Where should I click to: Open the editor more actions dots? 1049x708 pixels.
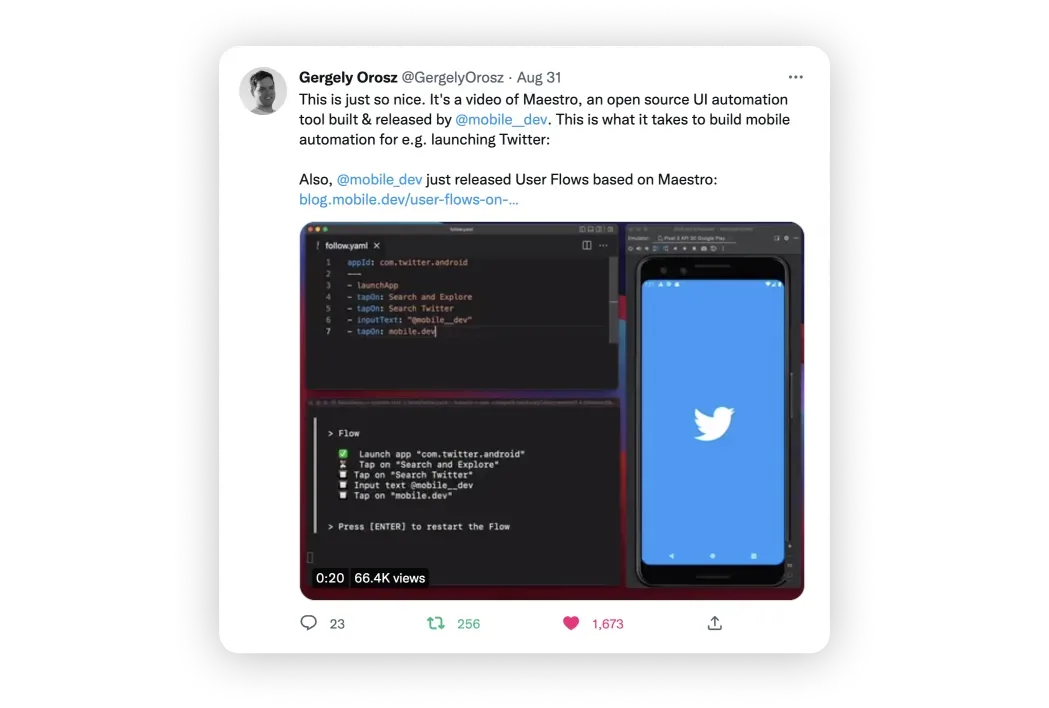[603, 246]
